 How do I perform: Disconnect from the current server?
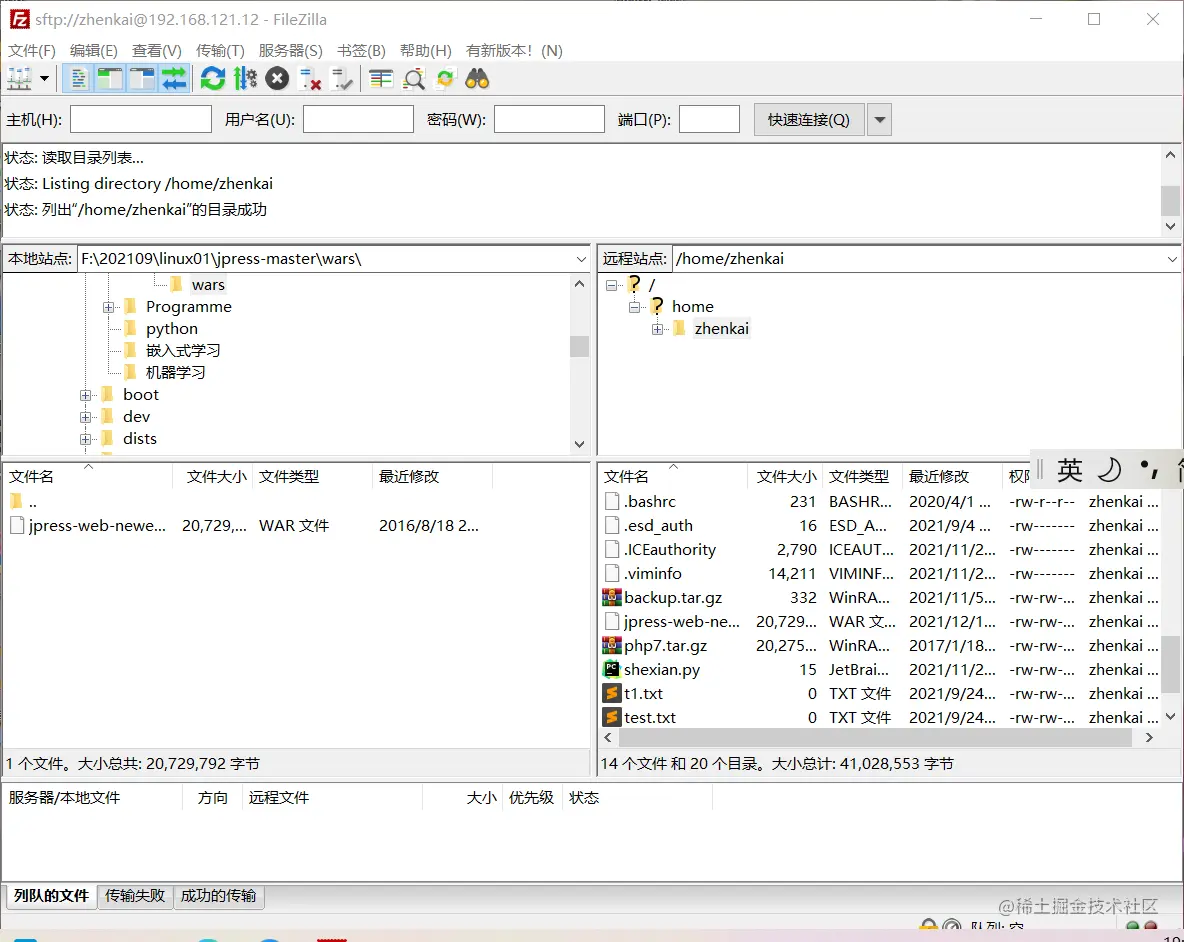tap(310, 78)
